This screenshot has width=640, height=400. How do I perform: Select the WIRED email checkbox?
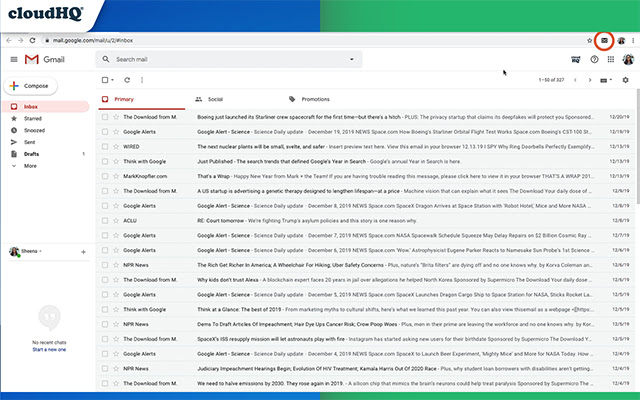point(105,147)
